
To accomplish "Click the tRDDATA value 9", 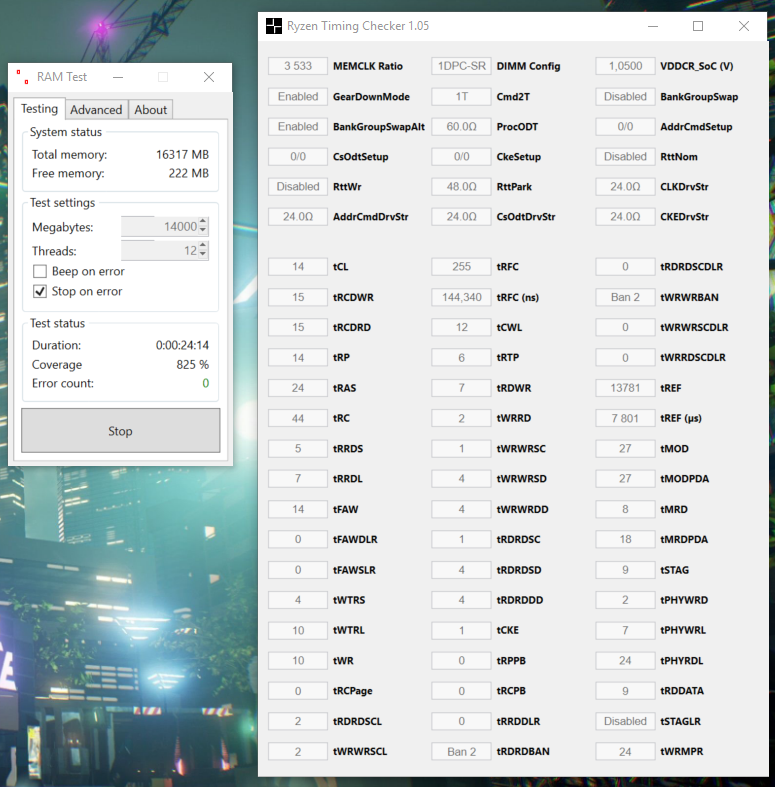I will click(625, 691).
